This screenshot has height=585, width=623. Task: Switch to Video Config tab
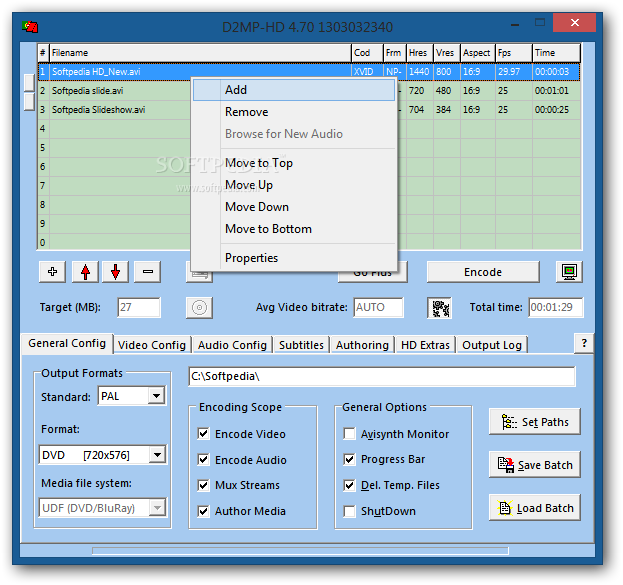[152, 345]
